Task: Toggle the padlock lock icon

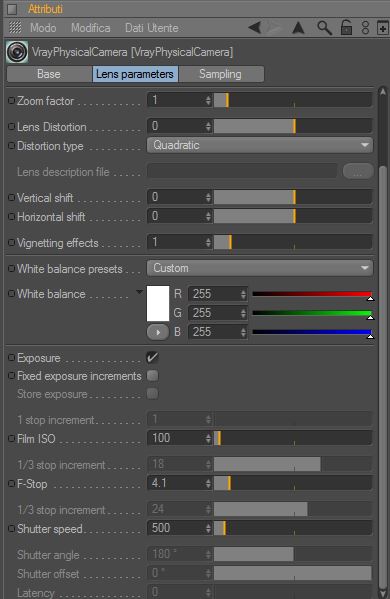Action: pos(346,28)
